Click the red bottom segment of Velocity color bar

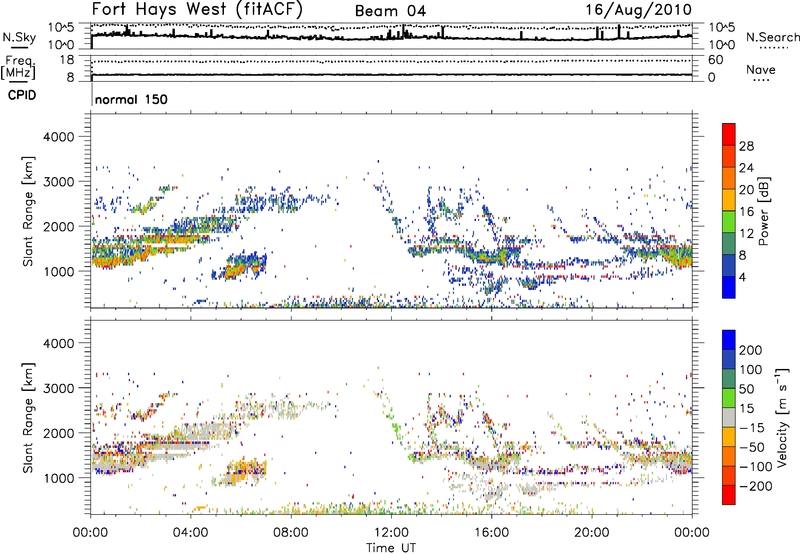click(x=729, y=495)
